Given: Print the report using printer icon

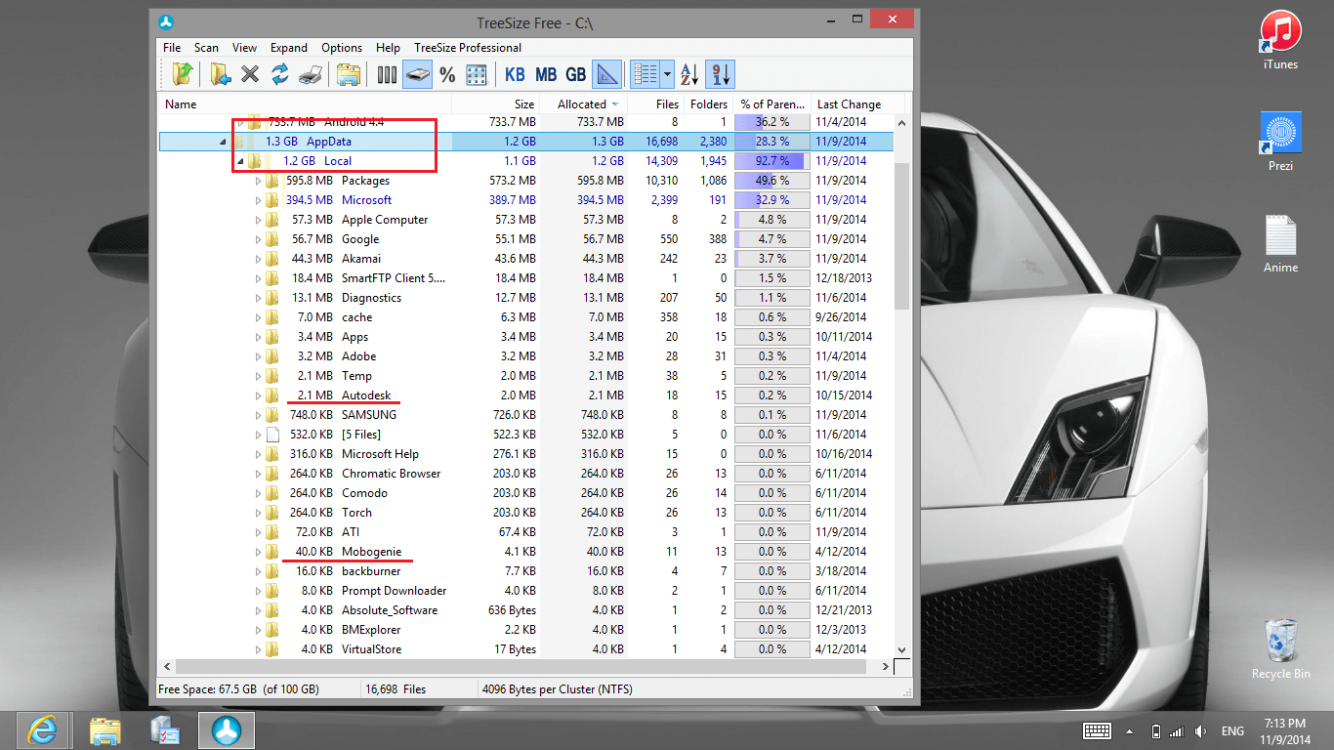Looking at the screenshot, I should point(311,74).
